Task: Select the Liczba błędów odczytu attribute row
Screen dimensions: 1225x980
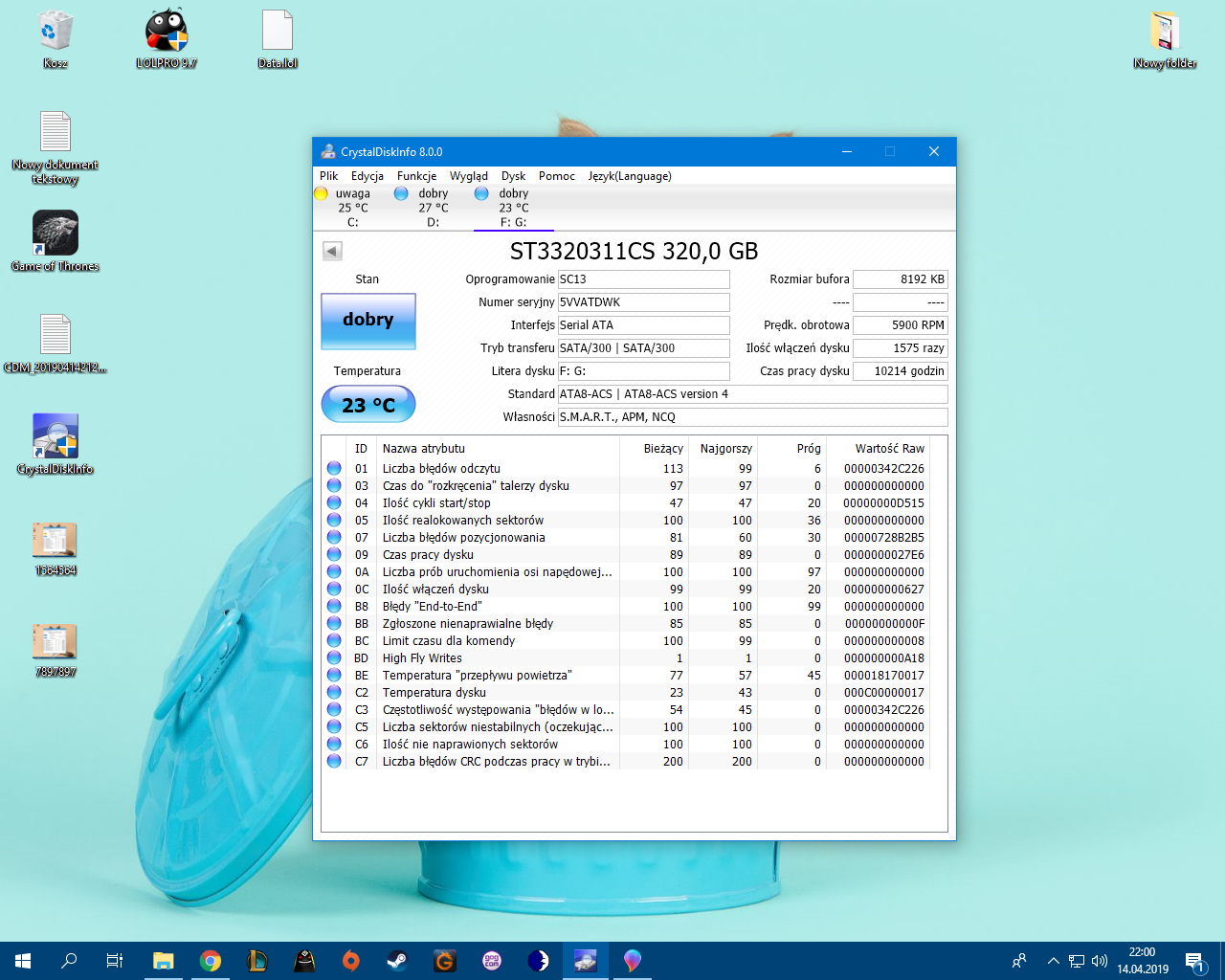Action: (626, 469)
